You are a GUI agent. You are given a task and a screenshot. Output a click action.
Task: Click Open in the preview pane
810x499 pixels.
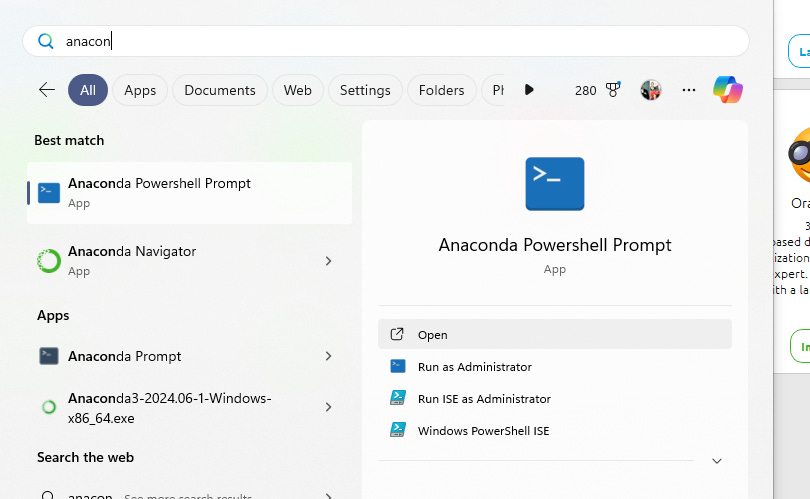[x=555, y=334]
